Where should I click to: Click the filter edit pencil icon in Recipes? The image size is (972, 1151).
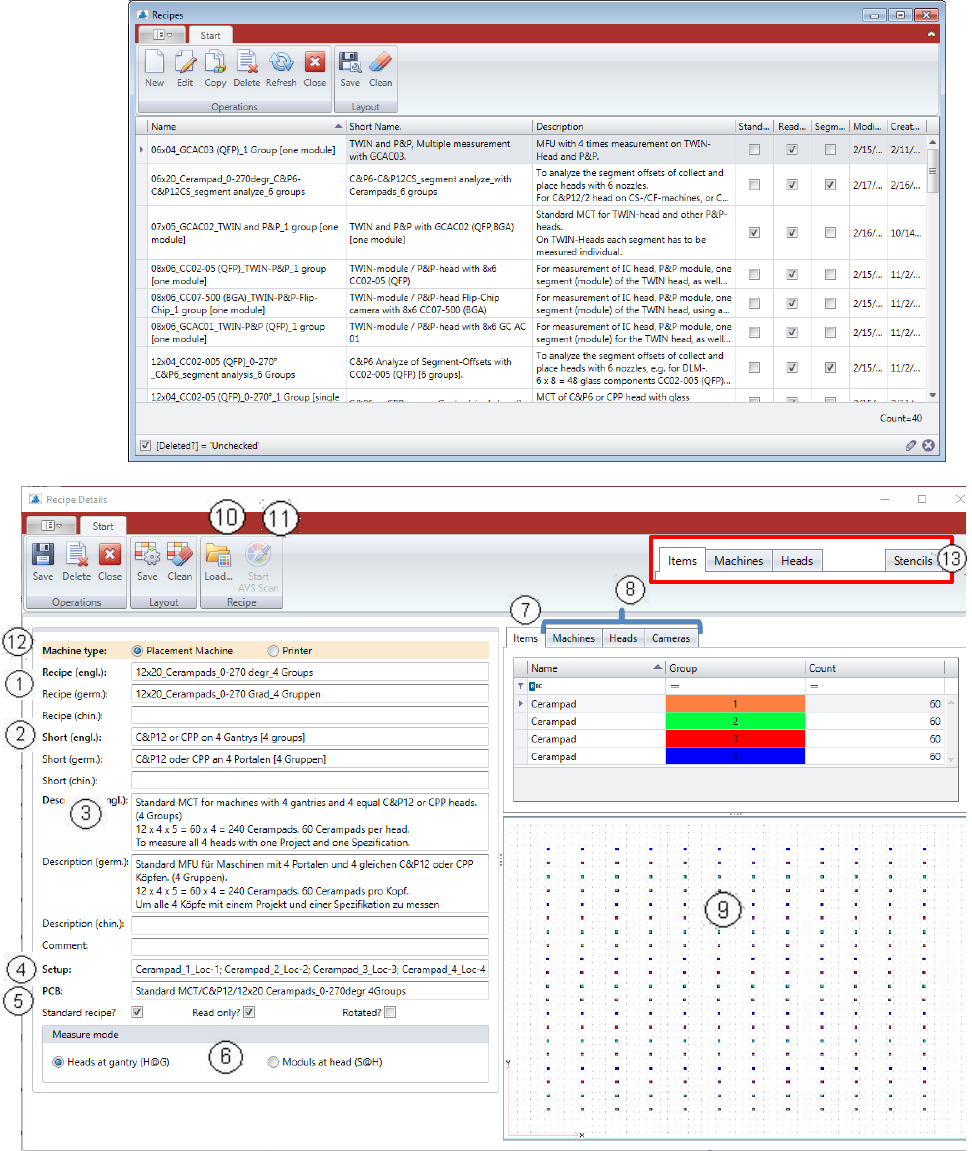pos(910,446)
